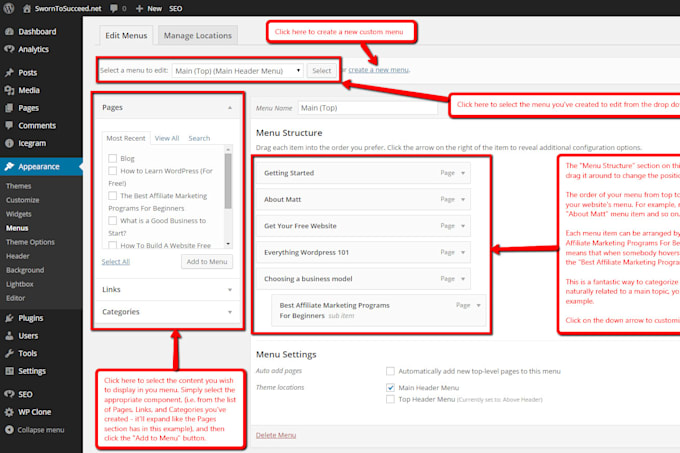This screenshot has height=453, width=680.
Task: Open the Background submenu item
Action: (x=25, y=270)
